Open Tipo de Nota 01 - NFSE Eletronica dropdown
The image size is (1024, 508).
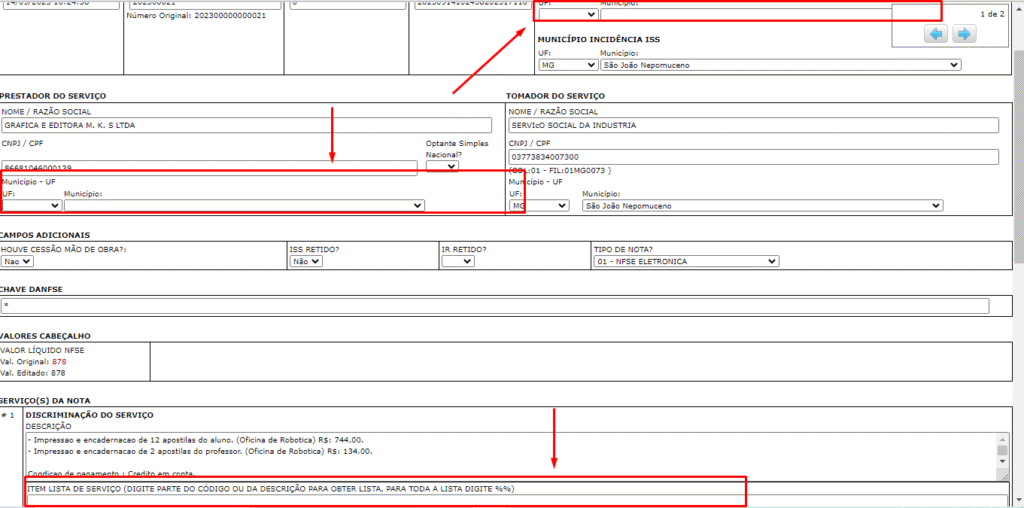pos(686,261)
